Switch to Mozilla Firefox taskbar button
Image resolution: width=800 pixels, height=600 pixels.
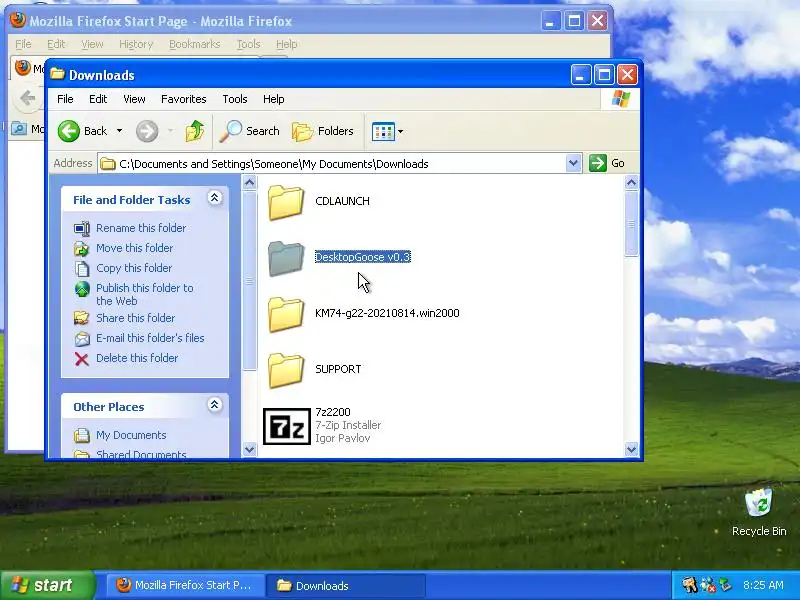[x=185, y=585]
